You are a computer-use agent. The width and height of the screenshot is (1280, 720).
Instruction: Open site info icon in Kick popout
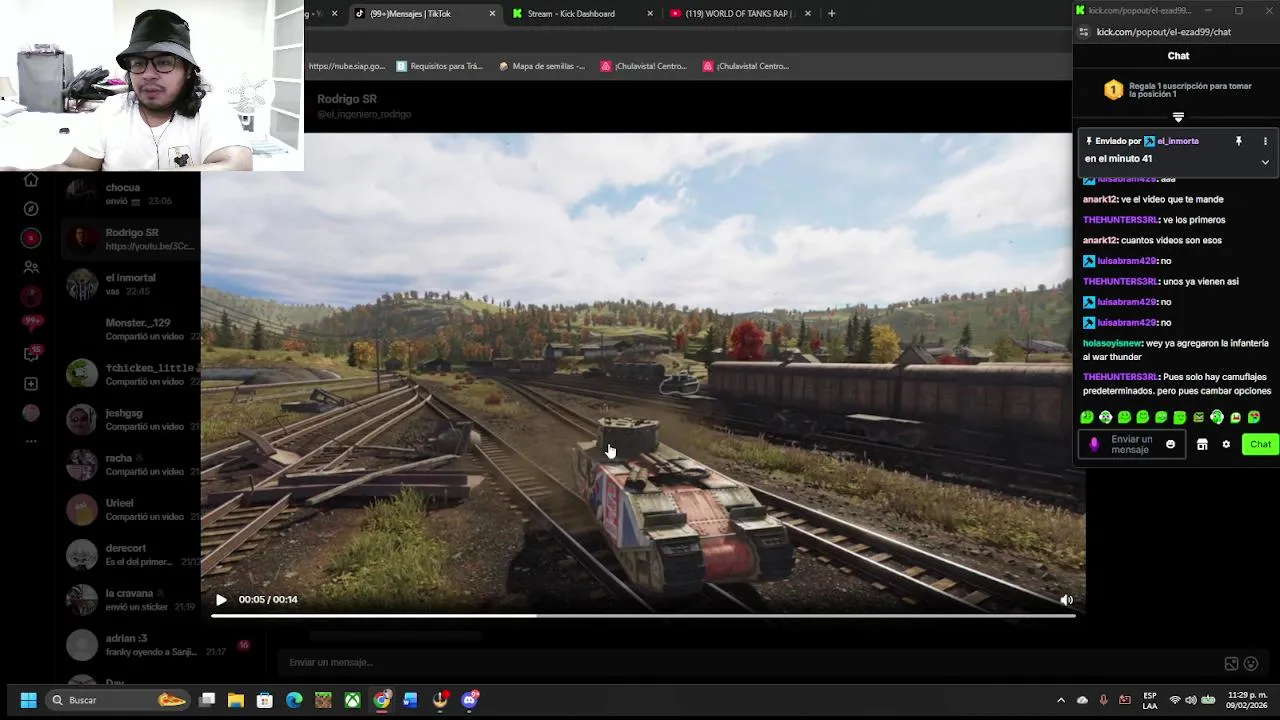(x=1083, y=32)
